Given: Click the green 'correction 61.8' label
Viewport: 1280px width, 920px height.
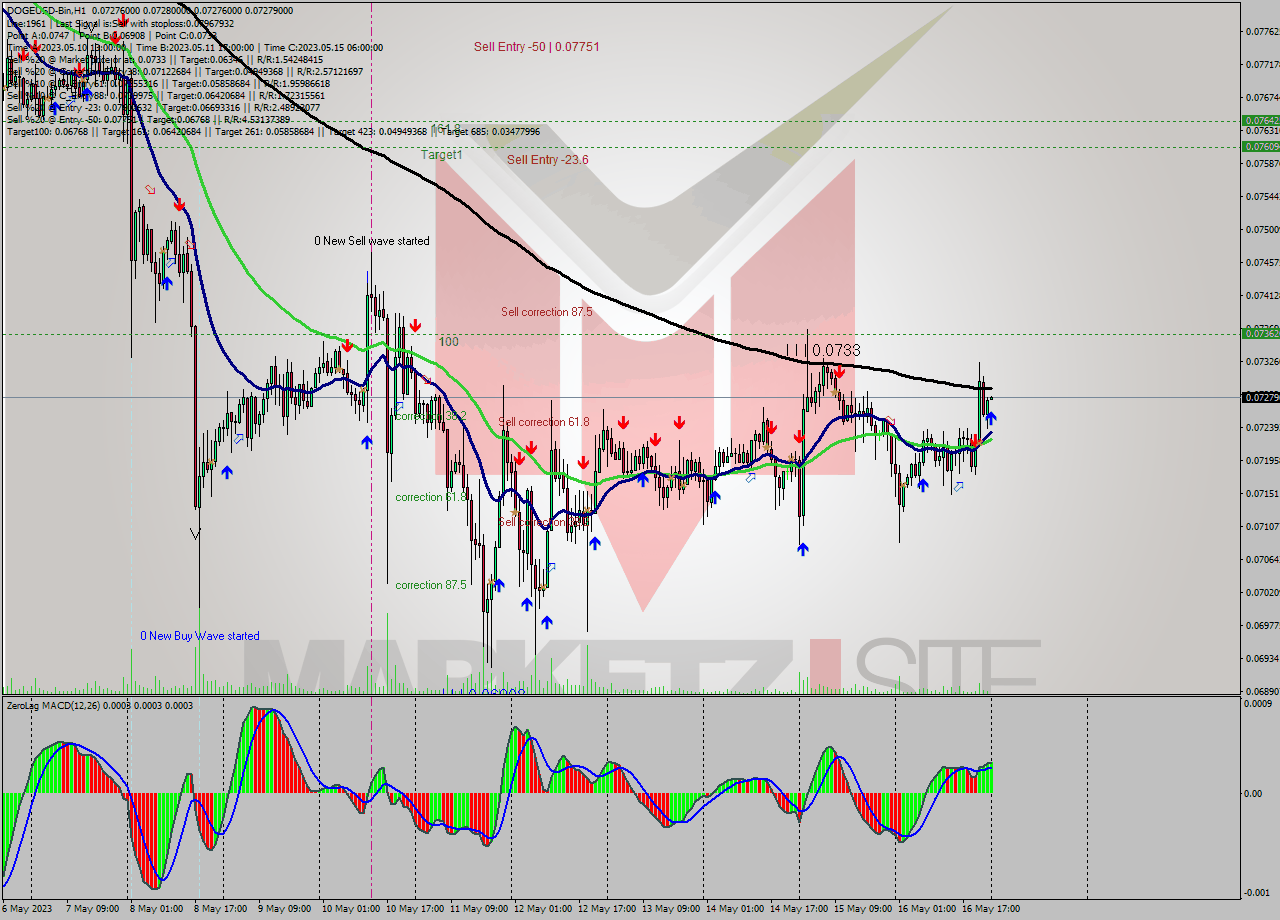Looking at the screenshot, I should coord(431,497).
